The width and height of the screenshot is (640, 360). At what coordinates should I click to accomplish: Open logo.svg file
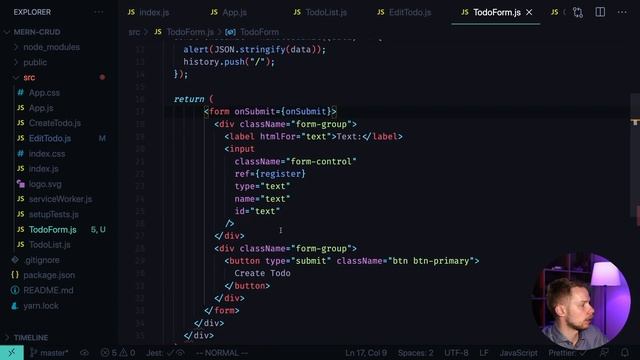45,184
